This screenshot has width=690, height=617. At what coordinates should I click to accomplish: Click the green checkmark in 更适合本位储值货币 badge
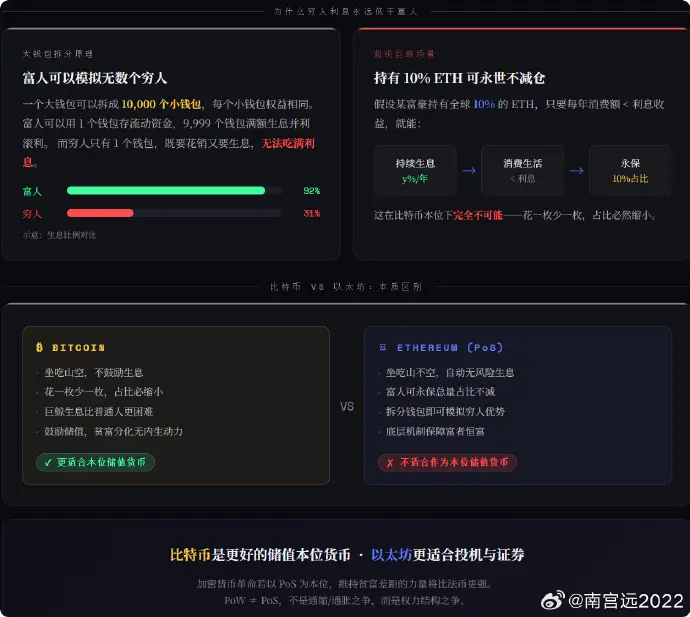[48, 463]
